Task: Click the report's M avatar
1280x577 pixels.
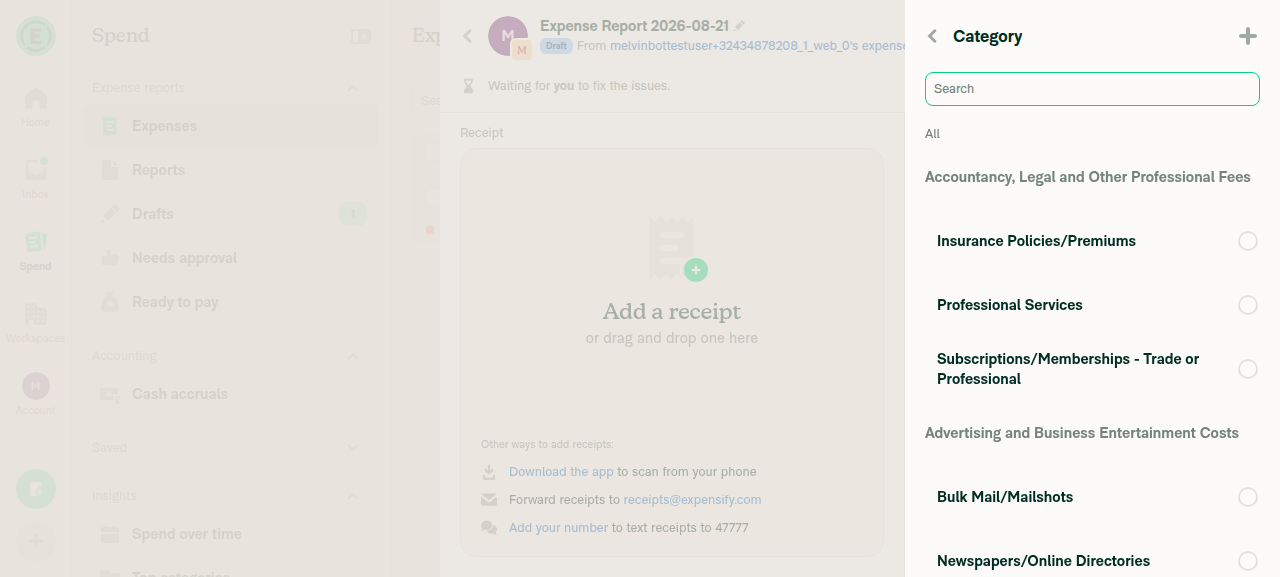Action: [508, 36]
